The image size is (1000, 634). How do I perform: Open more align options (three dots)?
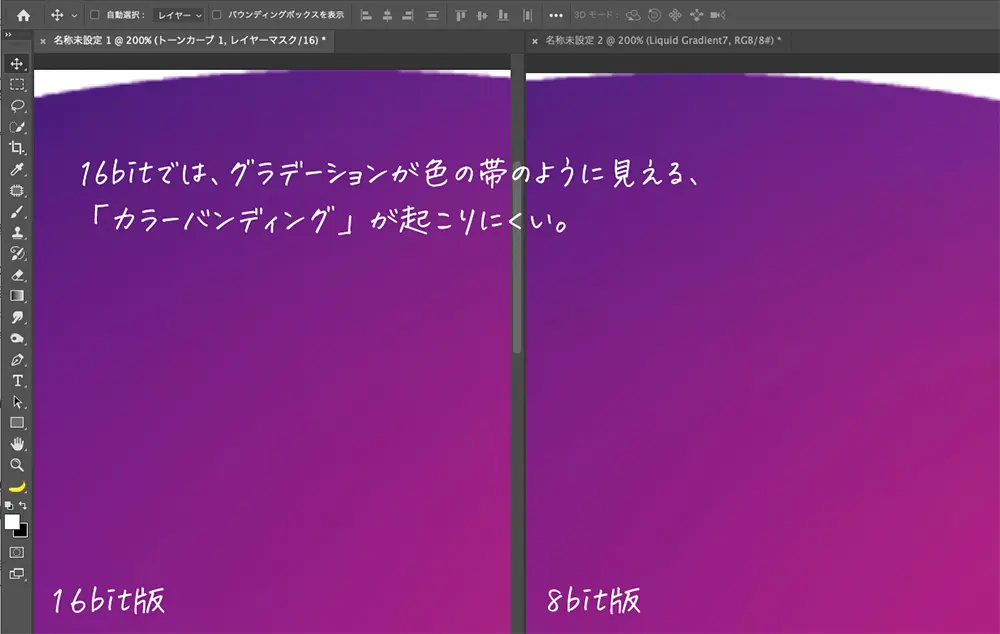(556, 15)
